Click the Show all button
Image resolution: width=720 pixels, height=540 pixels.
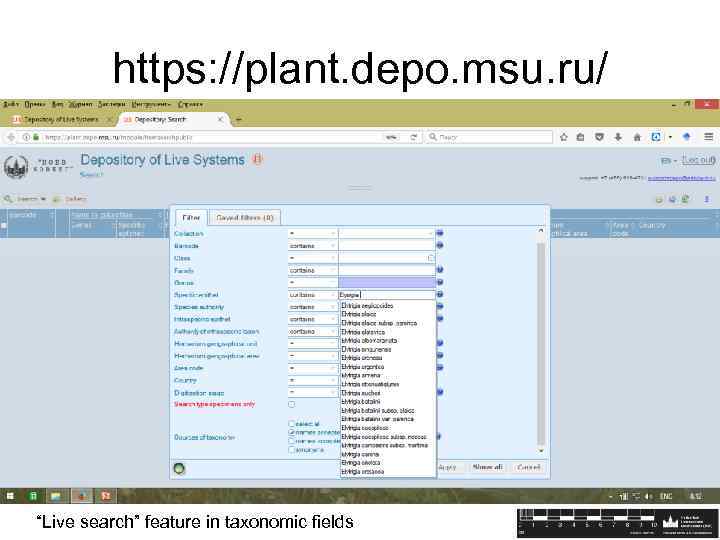(x=487, y=467)
